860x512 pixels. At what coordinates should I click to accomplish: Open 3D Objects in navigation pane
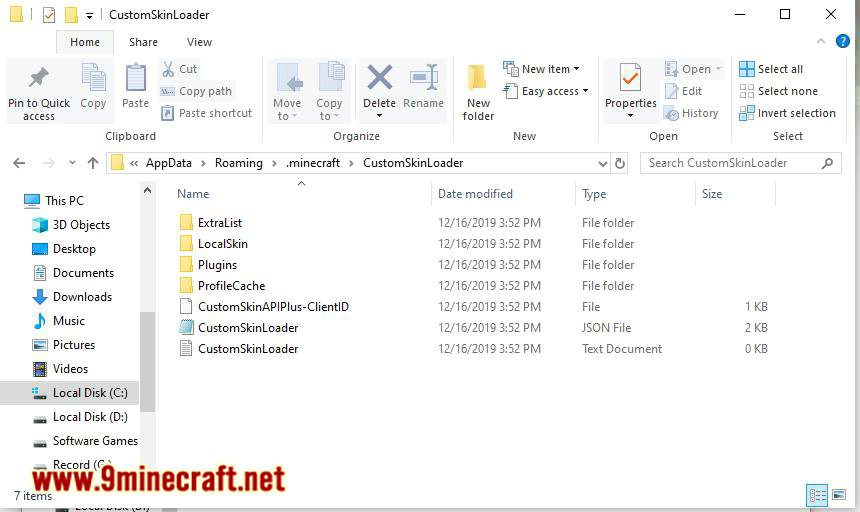(81, 225)
